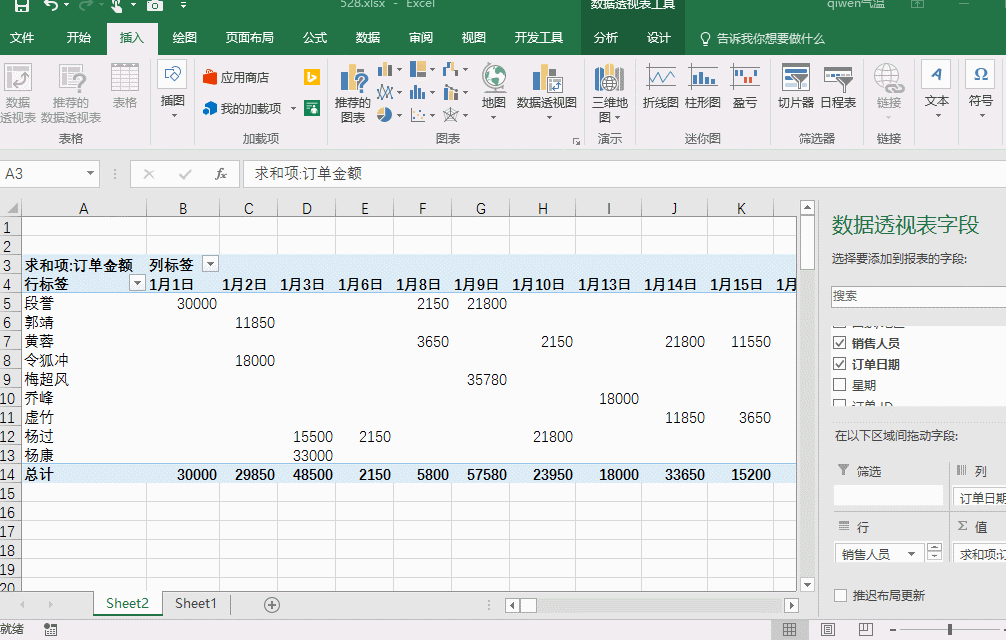1006x640 pixels.
Task: Switch to the Formulas (公式) tab
Action: tap(315, 38)
